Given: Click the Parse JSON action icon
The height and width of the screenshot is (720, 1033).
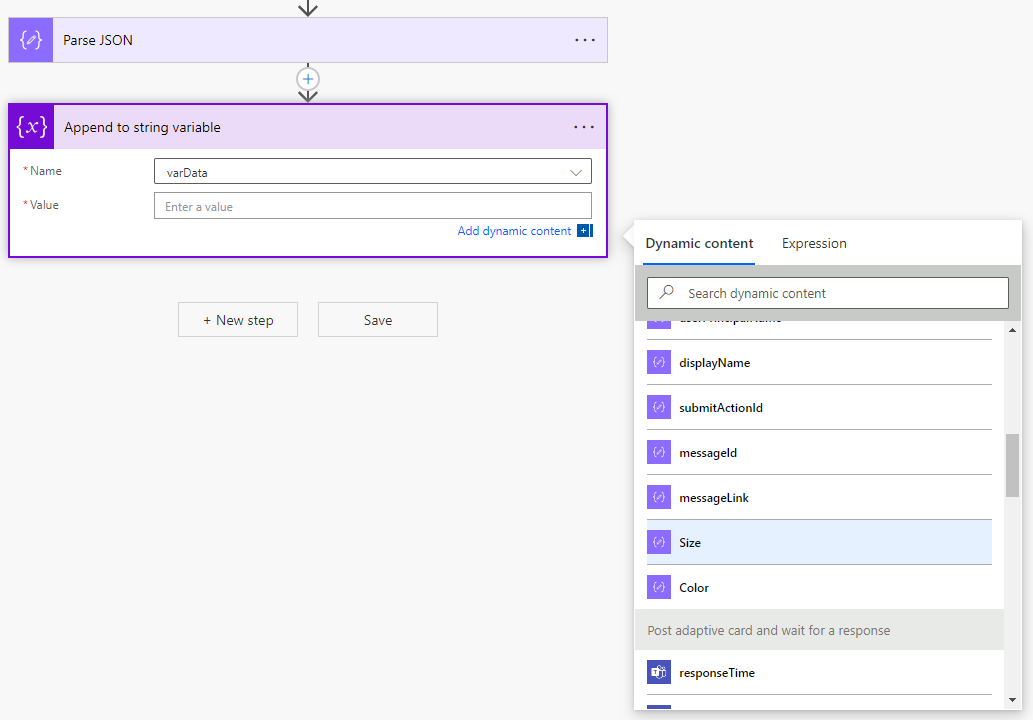Looking at the screenshot, I should [31, 40].
